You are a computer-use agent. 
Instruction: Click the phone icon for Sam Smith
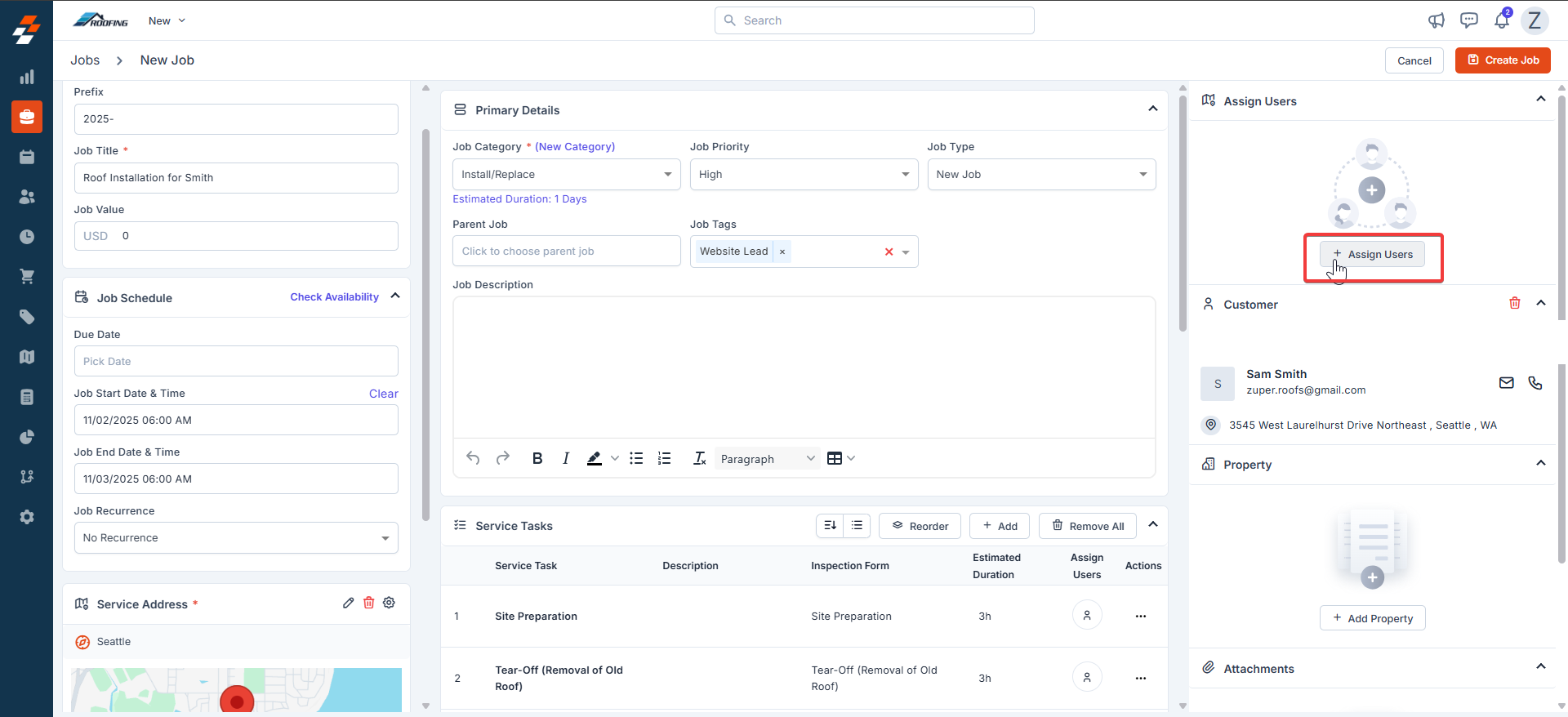coord(1535,382)
